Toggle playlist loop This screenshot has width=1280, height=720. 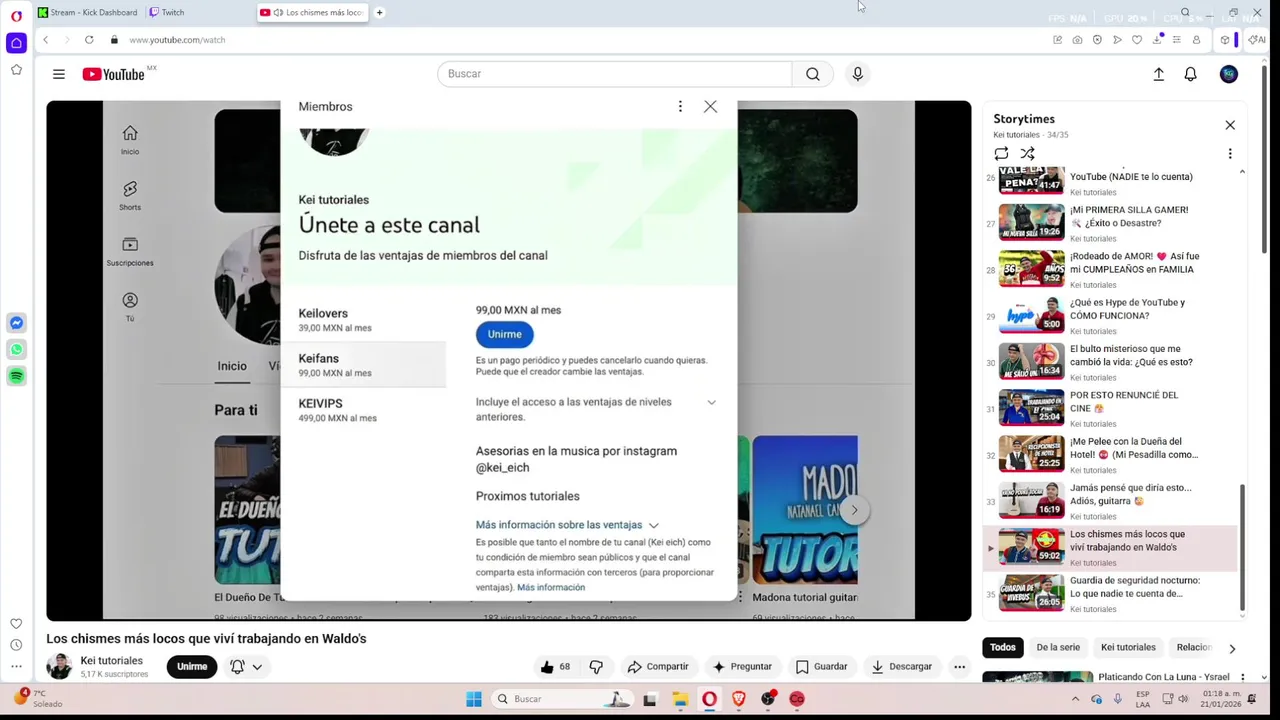[x=1001, y=154]
